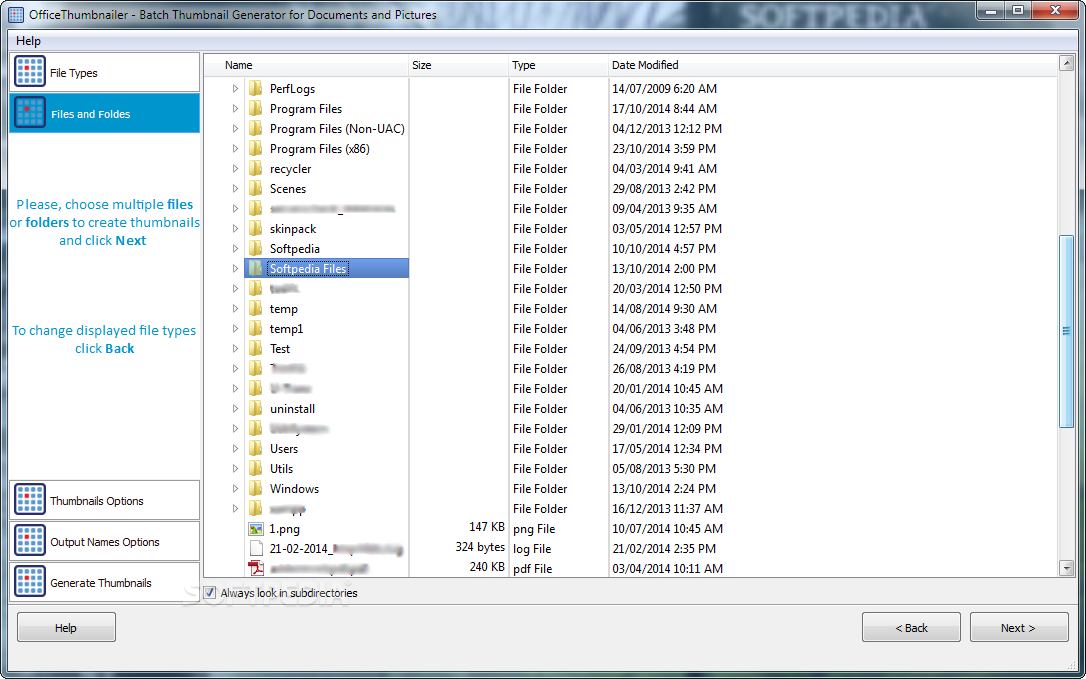Expand the Program Files folder arrow
The height and width of the screenshot is (679, 1086).
pyautogui.click(x=235, y=109)
